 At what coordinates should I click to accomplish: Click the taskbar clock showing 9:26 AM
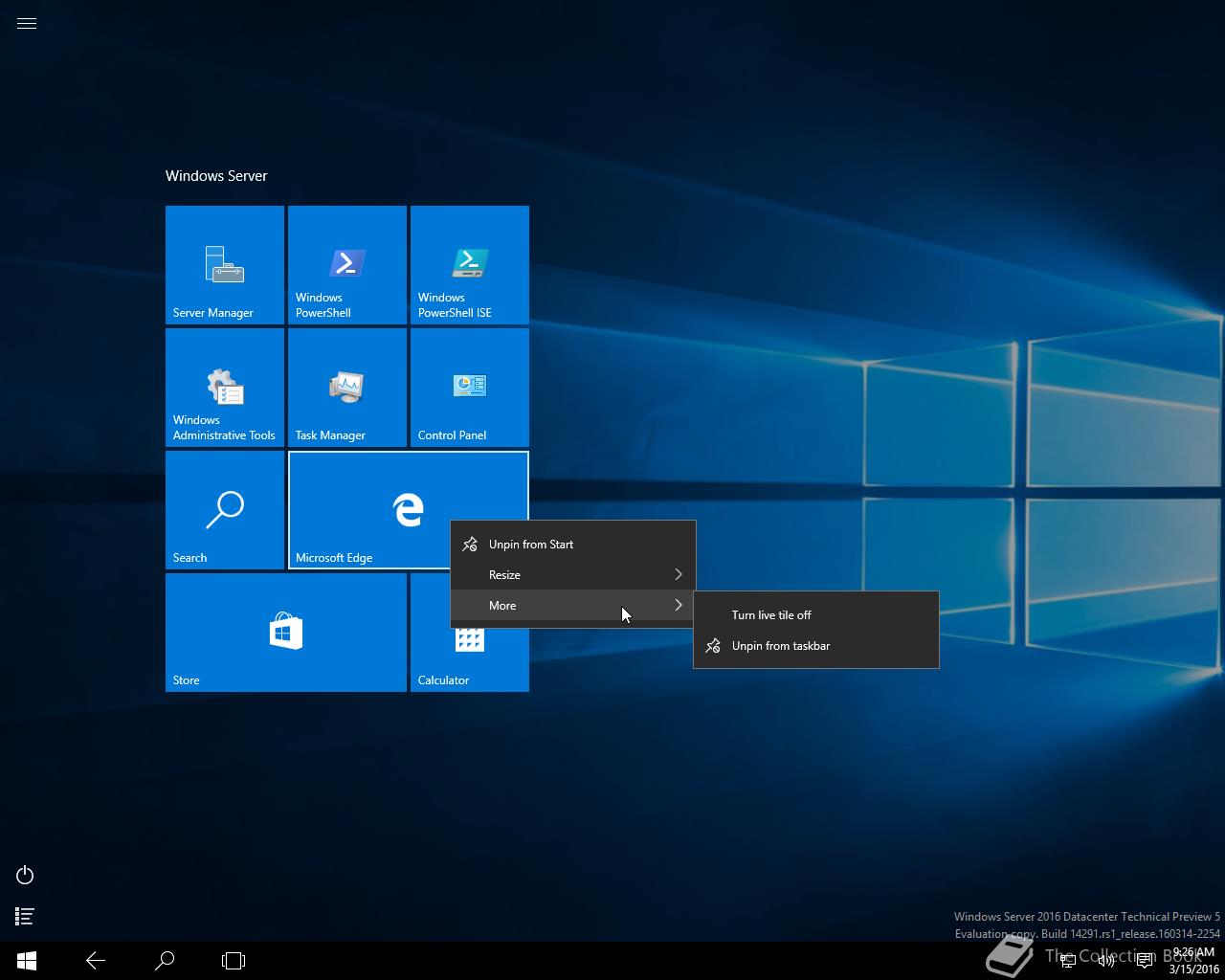point(1194,961)
